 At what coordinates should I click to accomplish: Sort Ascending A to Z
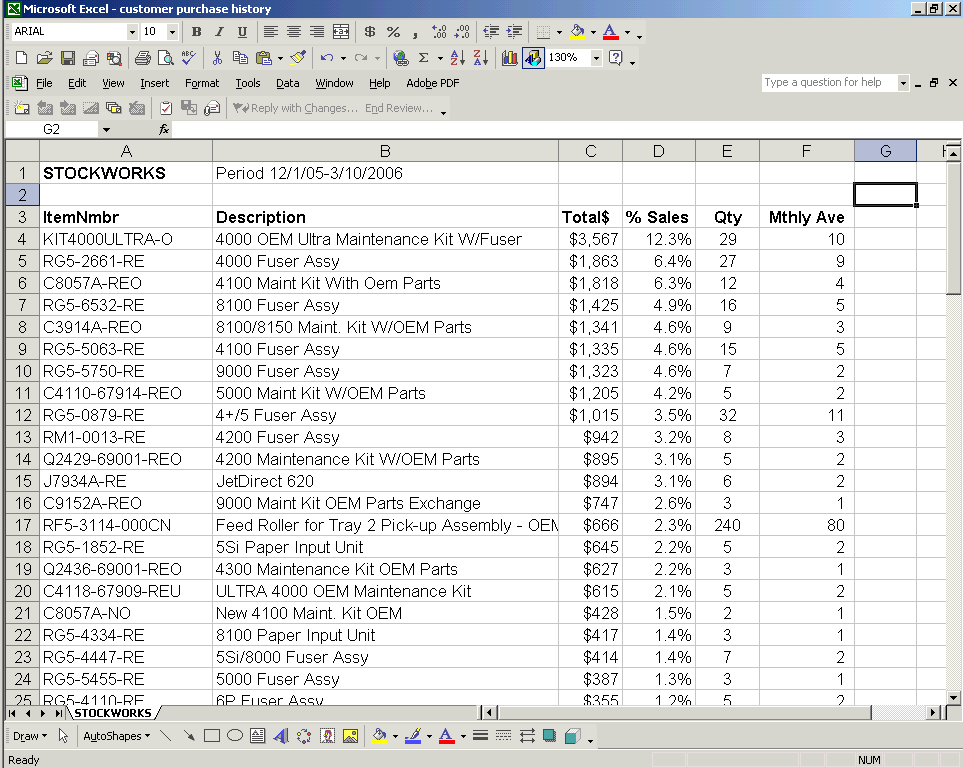(458, 58)
